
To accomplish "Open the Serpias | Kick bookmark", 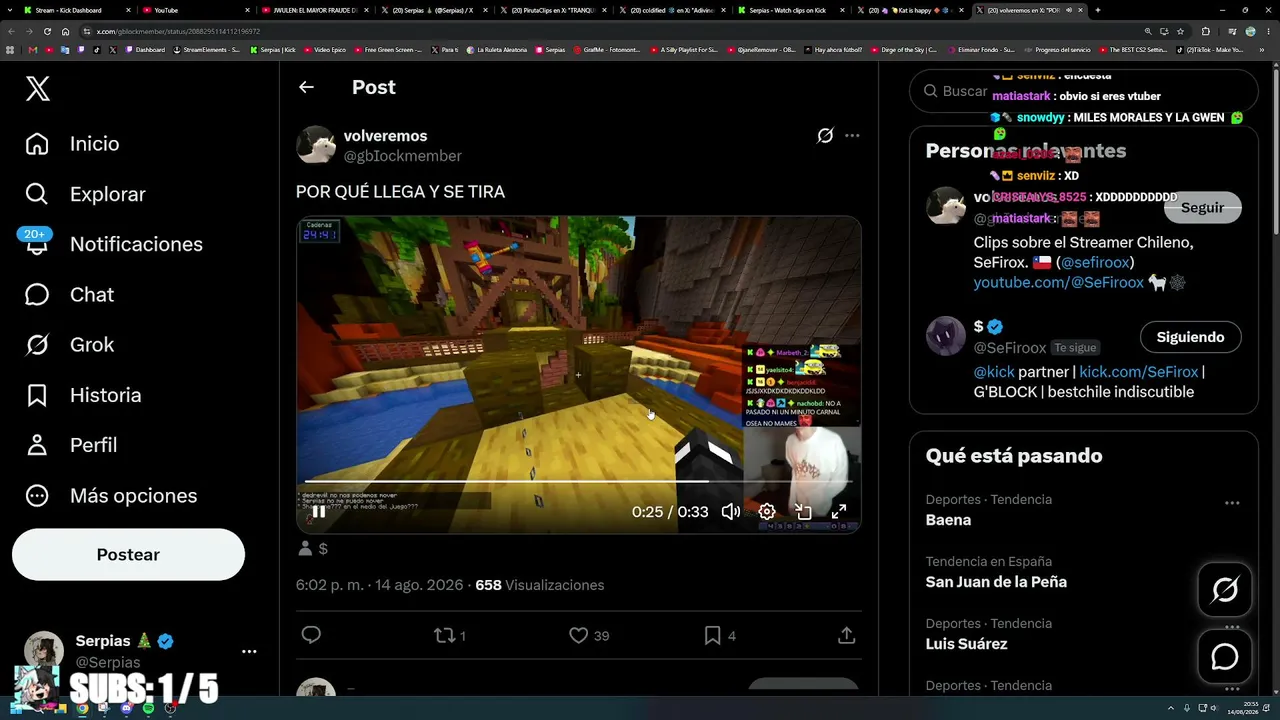I will click(x=273, y=49).
